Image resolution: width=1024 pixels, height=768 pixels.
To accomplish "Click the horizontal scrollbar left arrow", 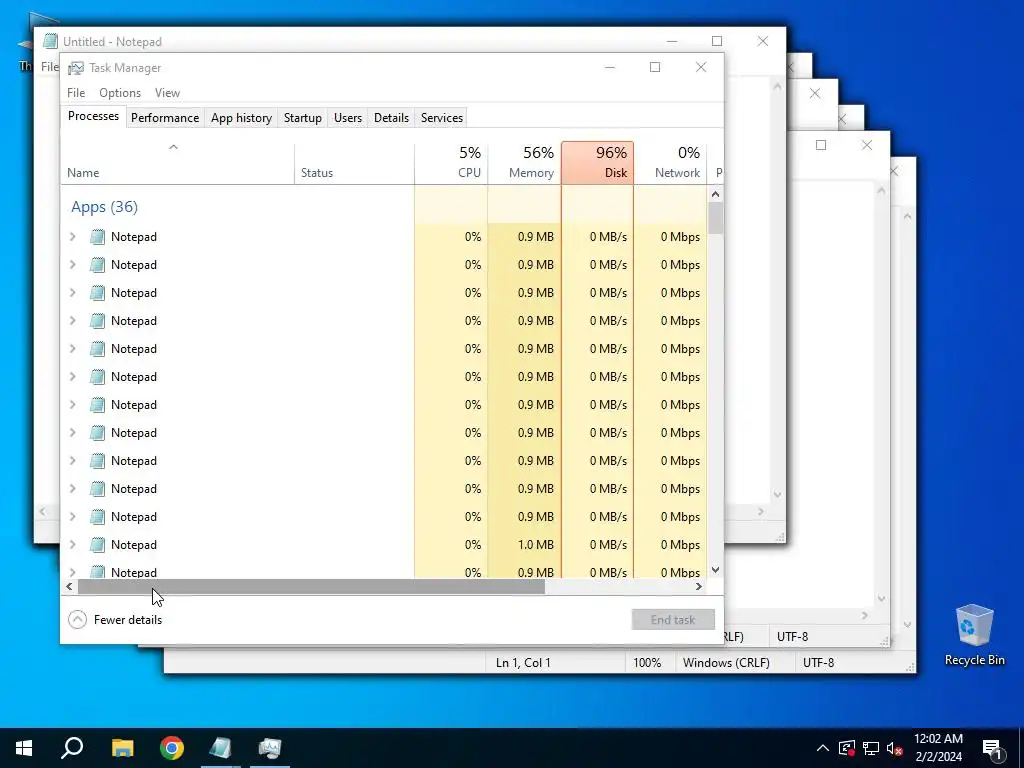I will (69, 586).
